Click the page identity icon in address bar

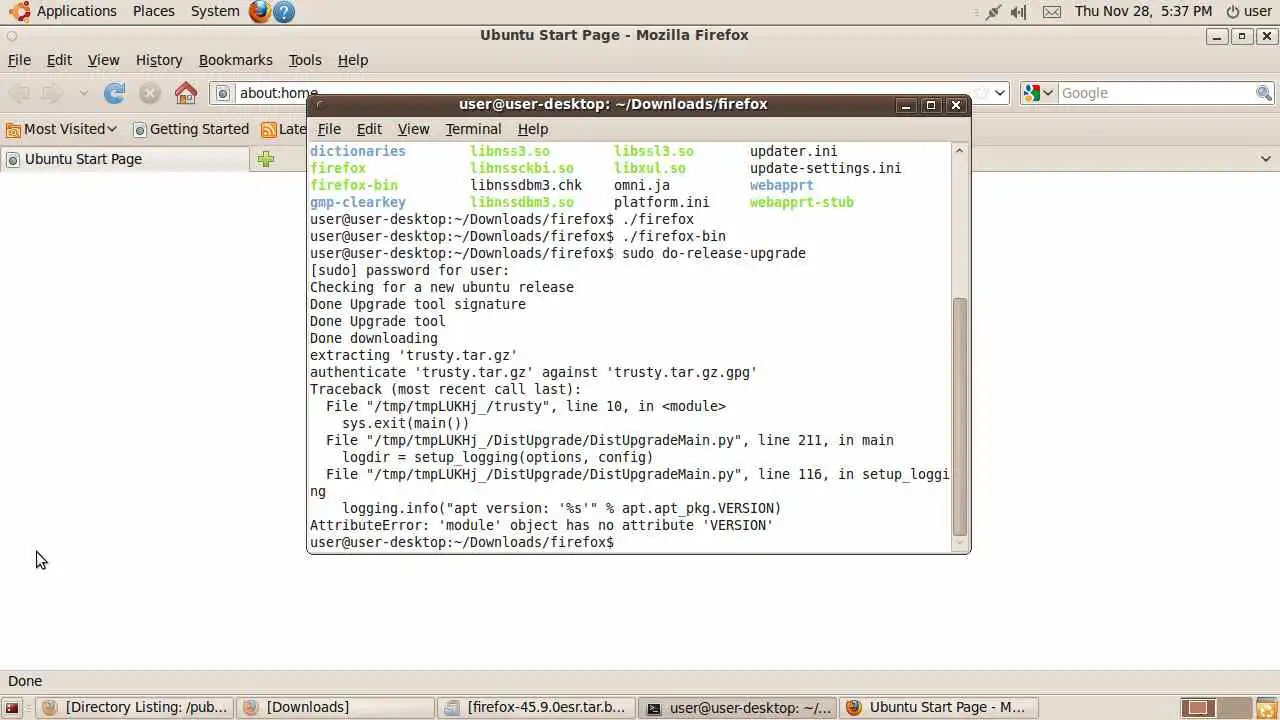pos(223,93)
